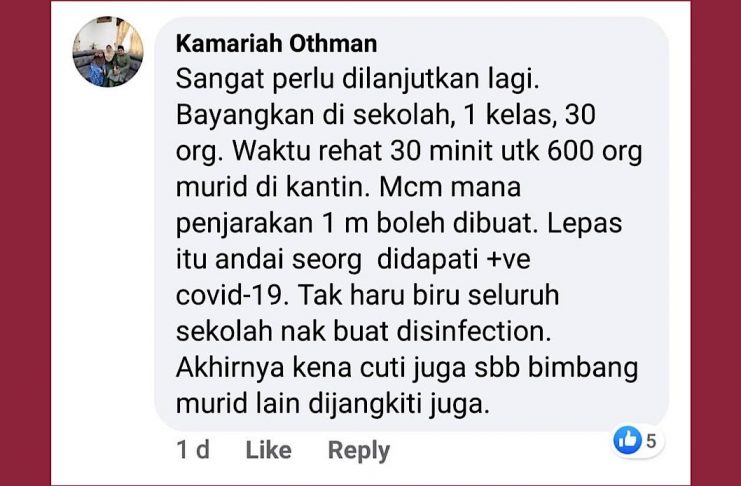This screenshot has width=741, height=486.
Task: Click the maroon border on right side
Action: click(x=715, y=243)
